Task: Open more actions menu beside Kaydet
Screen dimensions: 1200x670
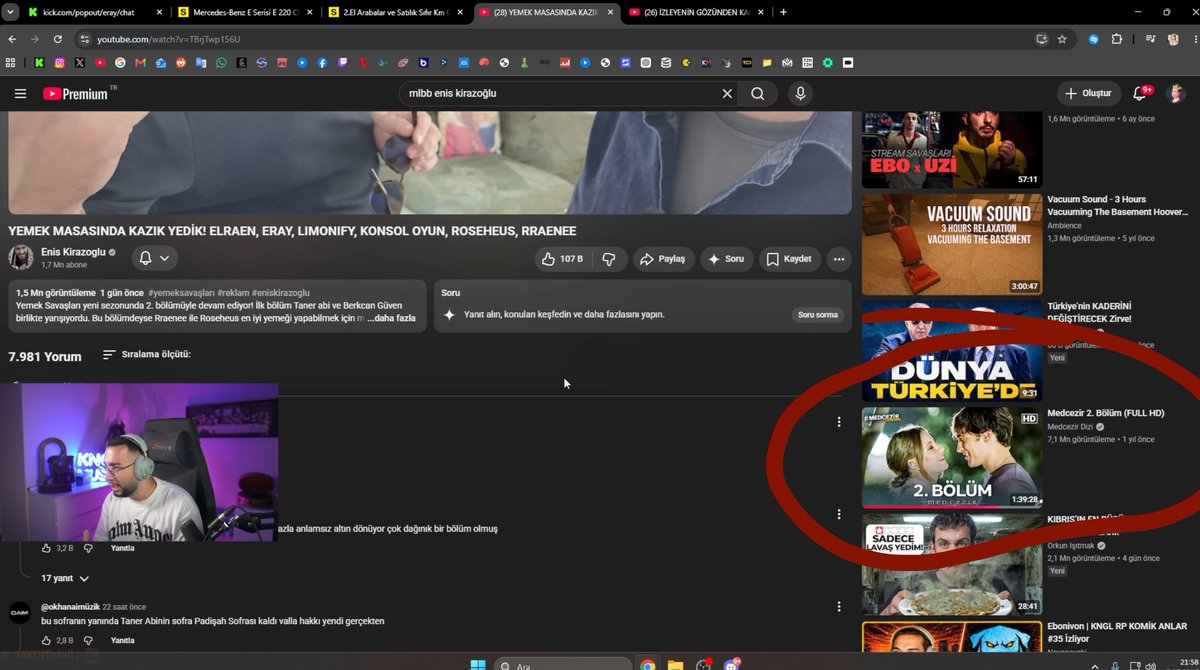Action: pos(839,259)
